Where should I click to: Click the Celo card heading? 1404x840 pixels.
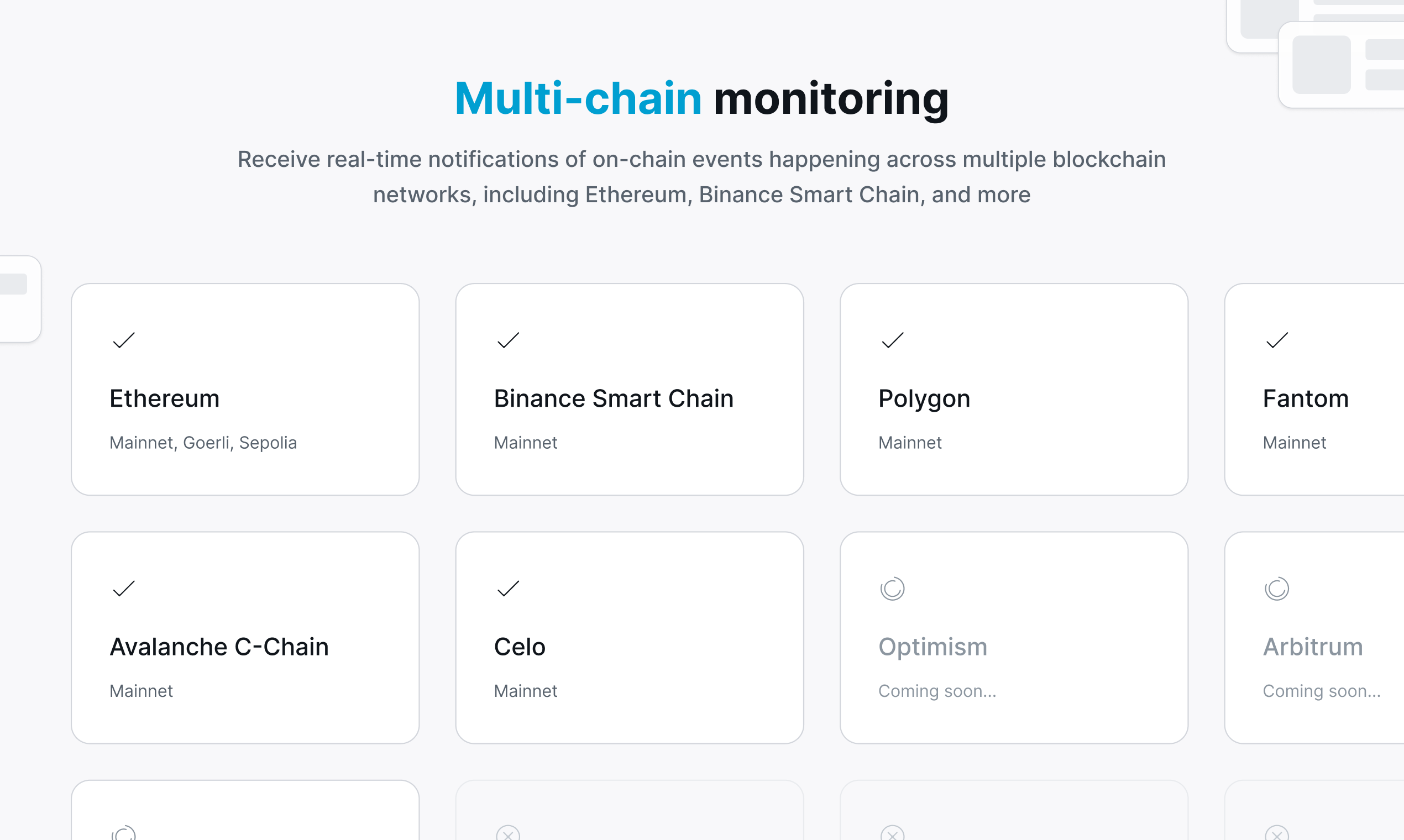tap(519, 647)
